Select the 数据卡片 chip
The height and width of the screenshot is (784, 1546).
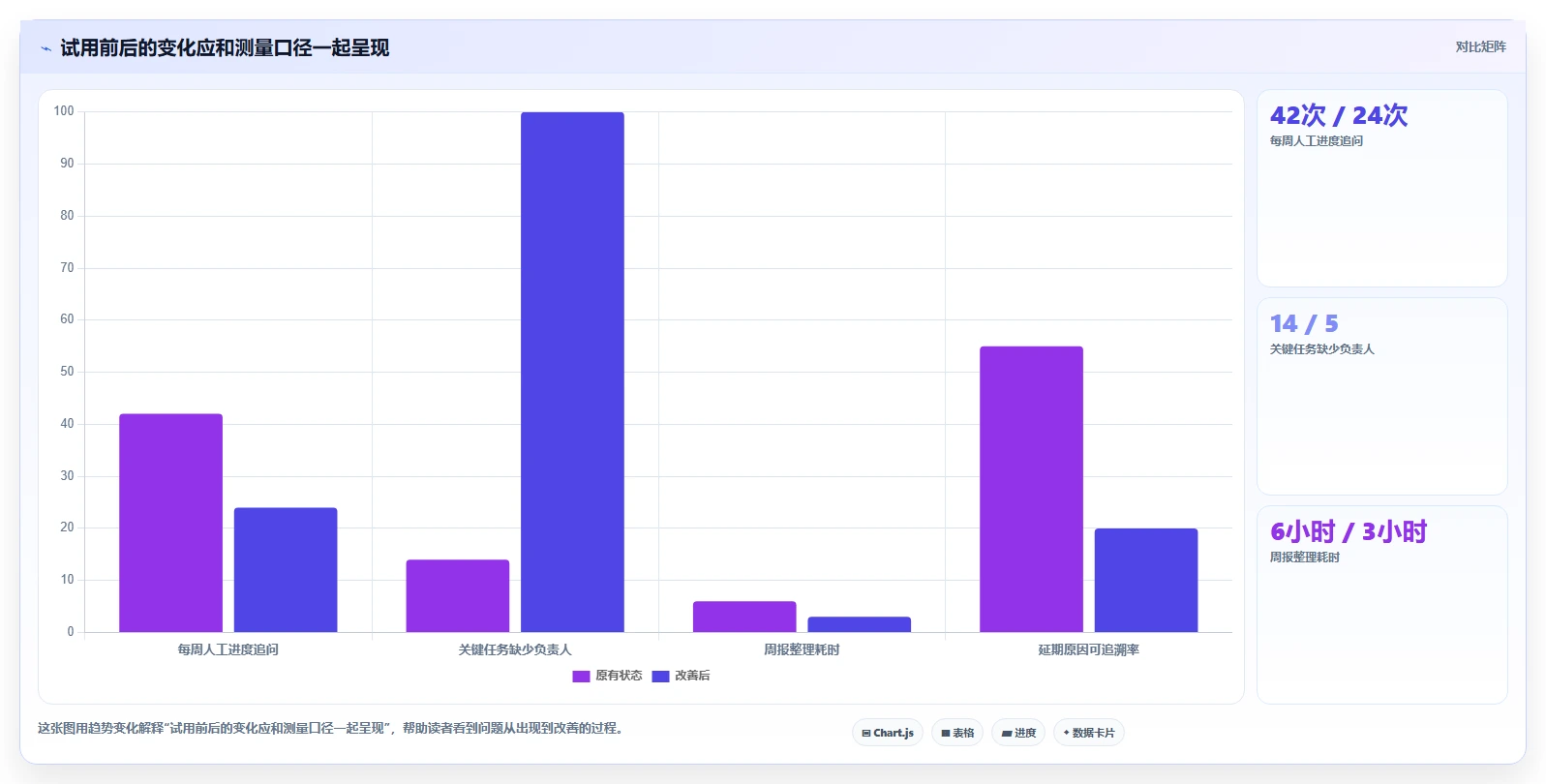point(1089,733)
